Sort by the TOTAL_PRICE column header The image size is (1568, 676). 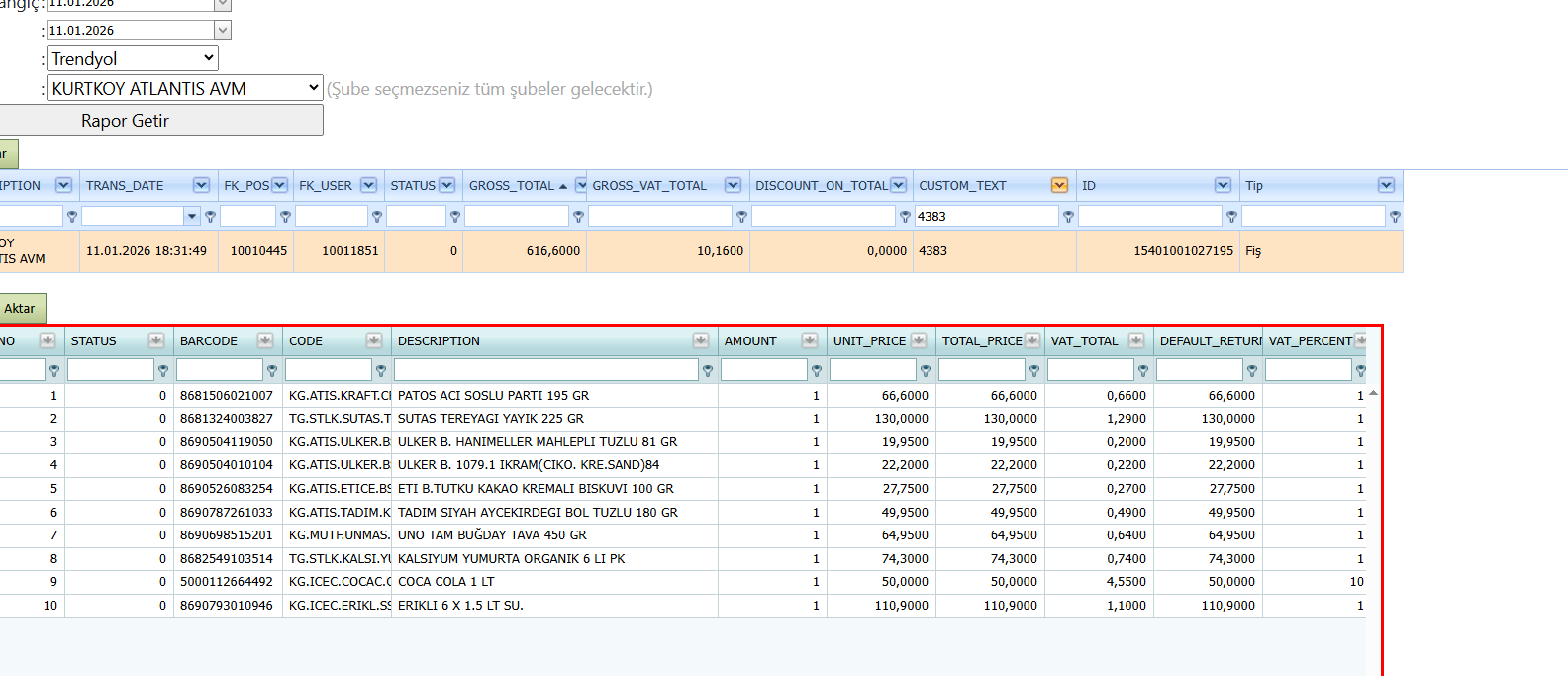click(982, 340)
